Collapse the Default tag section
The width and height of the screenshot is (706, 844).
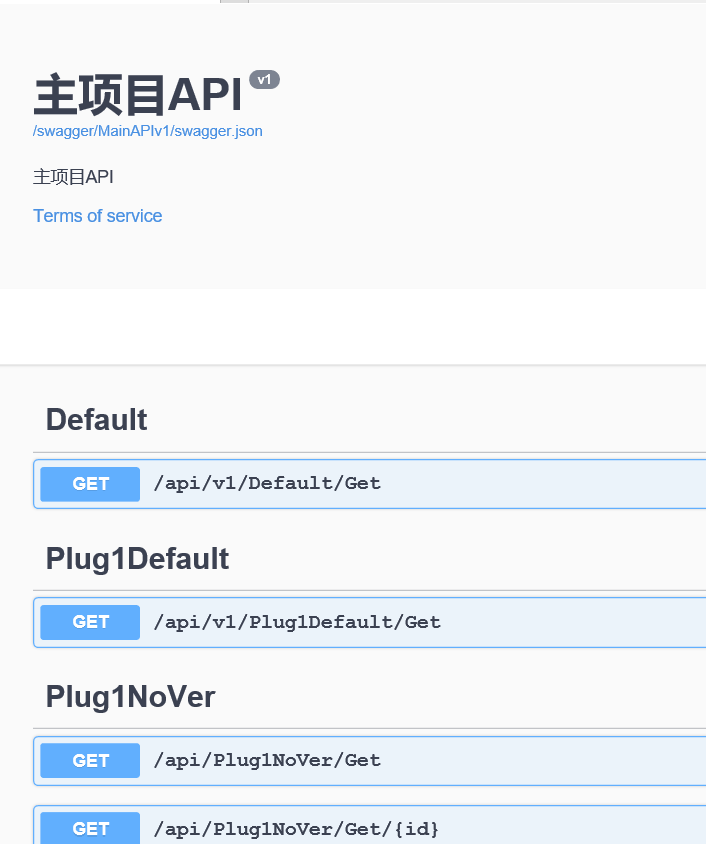pyautogui.click(x=97, y=420)
